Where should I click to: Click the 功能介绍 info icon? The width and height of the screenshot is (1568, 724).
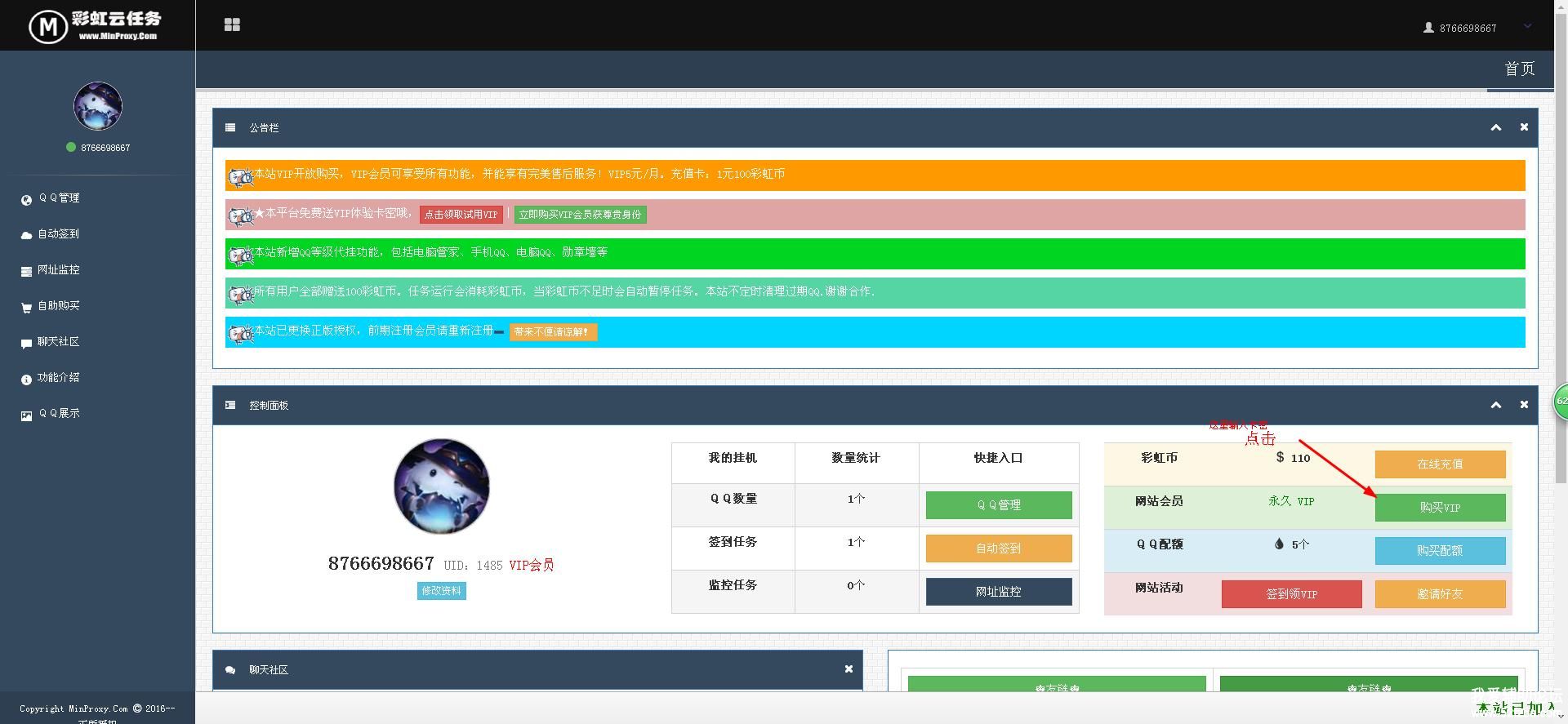click(26, 379)
